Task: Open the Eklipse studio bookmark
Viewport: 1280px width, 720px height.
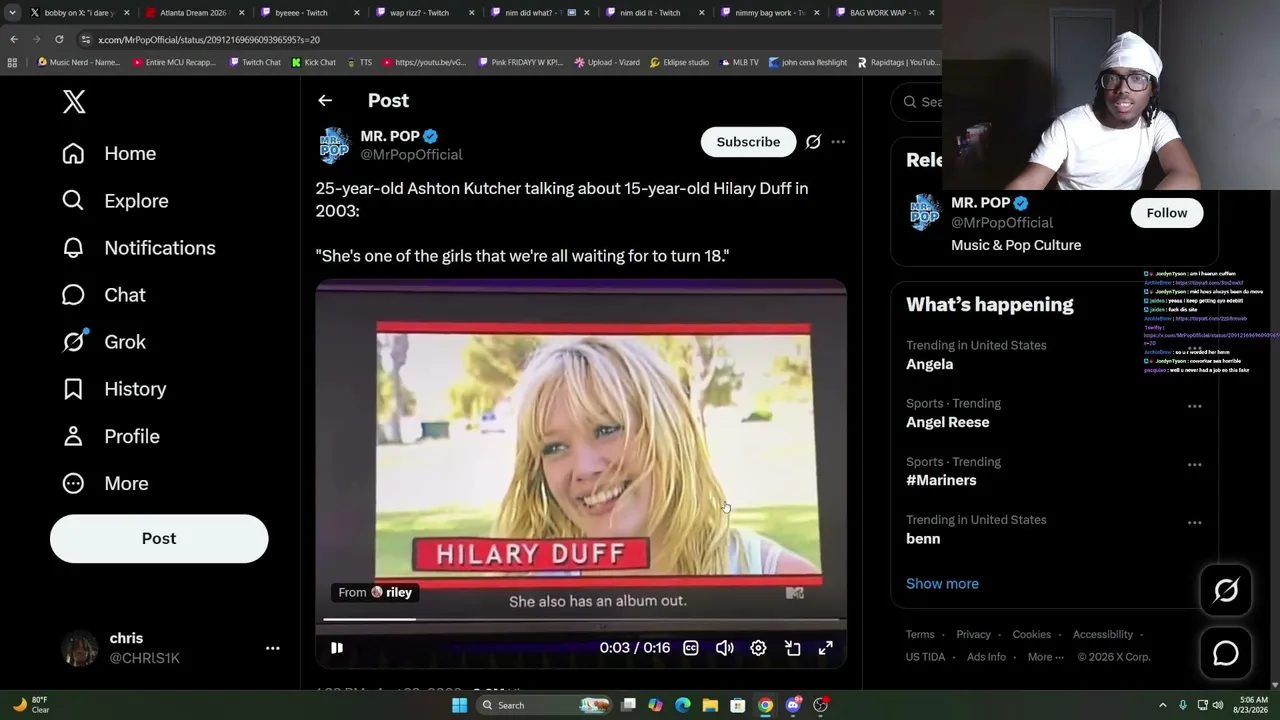Action: pos(679,62)
